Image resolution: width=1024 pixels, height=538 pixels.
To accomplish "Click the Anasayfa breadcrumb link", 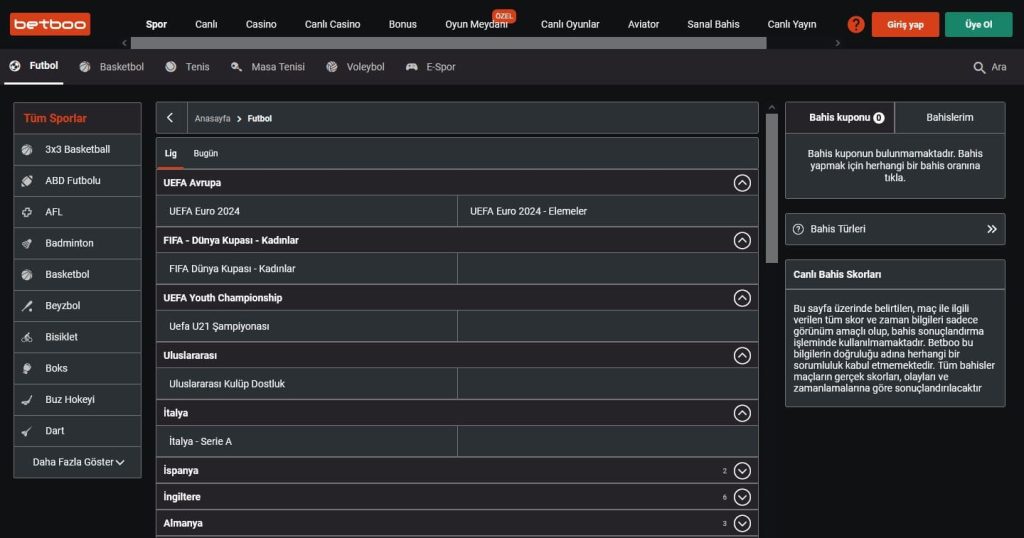I will click(212, 118).
